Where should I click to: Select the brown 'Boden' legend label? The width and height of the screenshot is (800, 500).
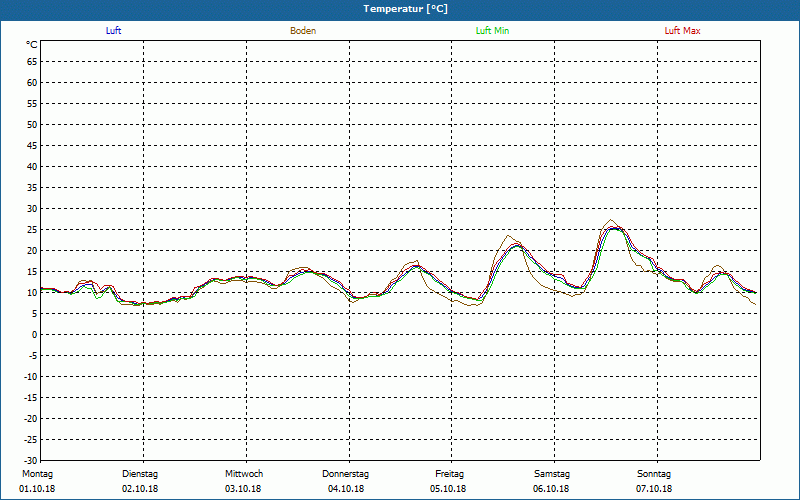coord(303,31)
